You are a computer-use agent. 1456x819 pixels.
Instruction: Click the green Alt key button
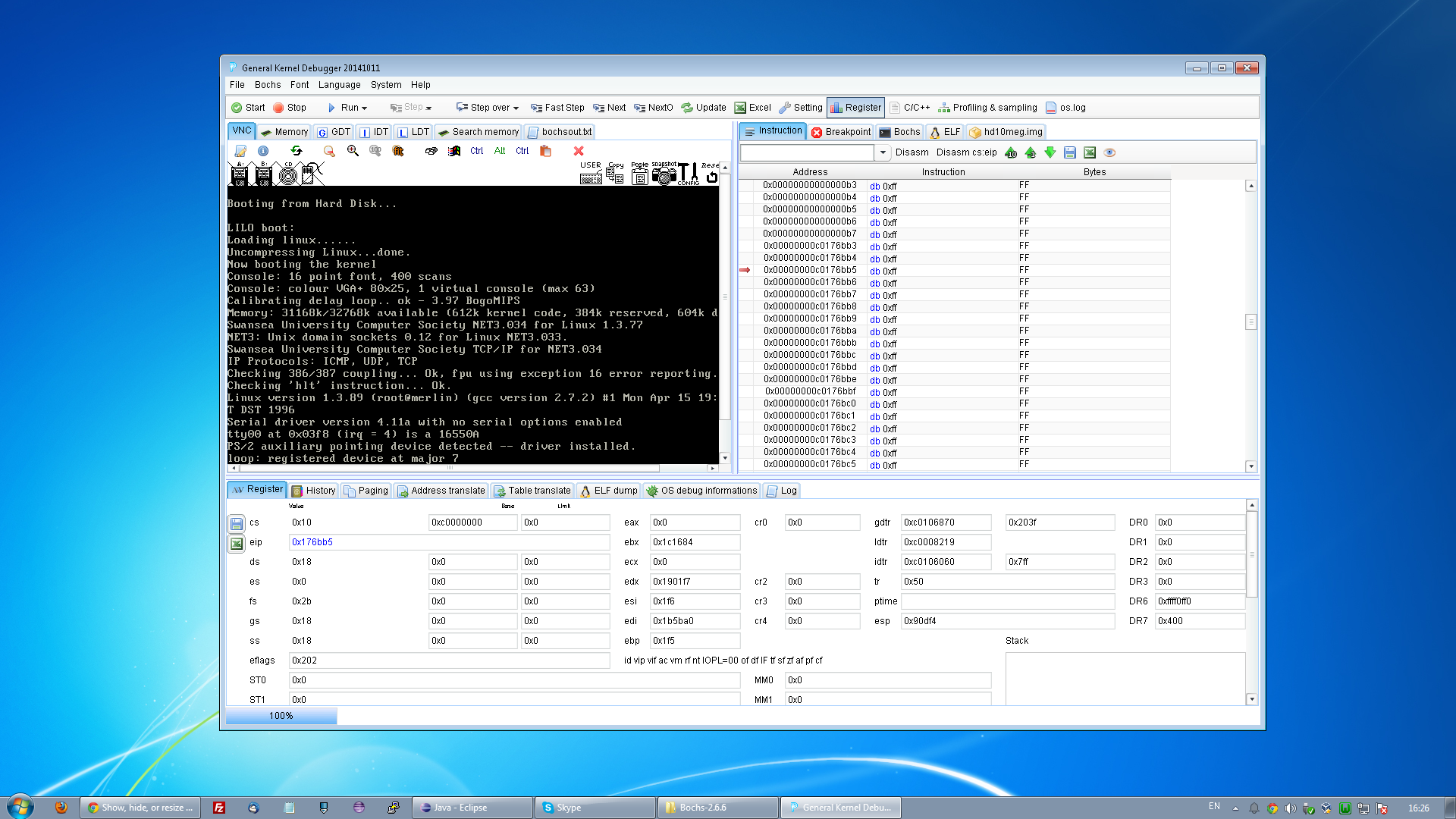click(x=500, y=151)
